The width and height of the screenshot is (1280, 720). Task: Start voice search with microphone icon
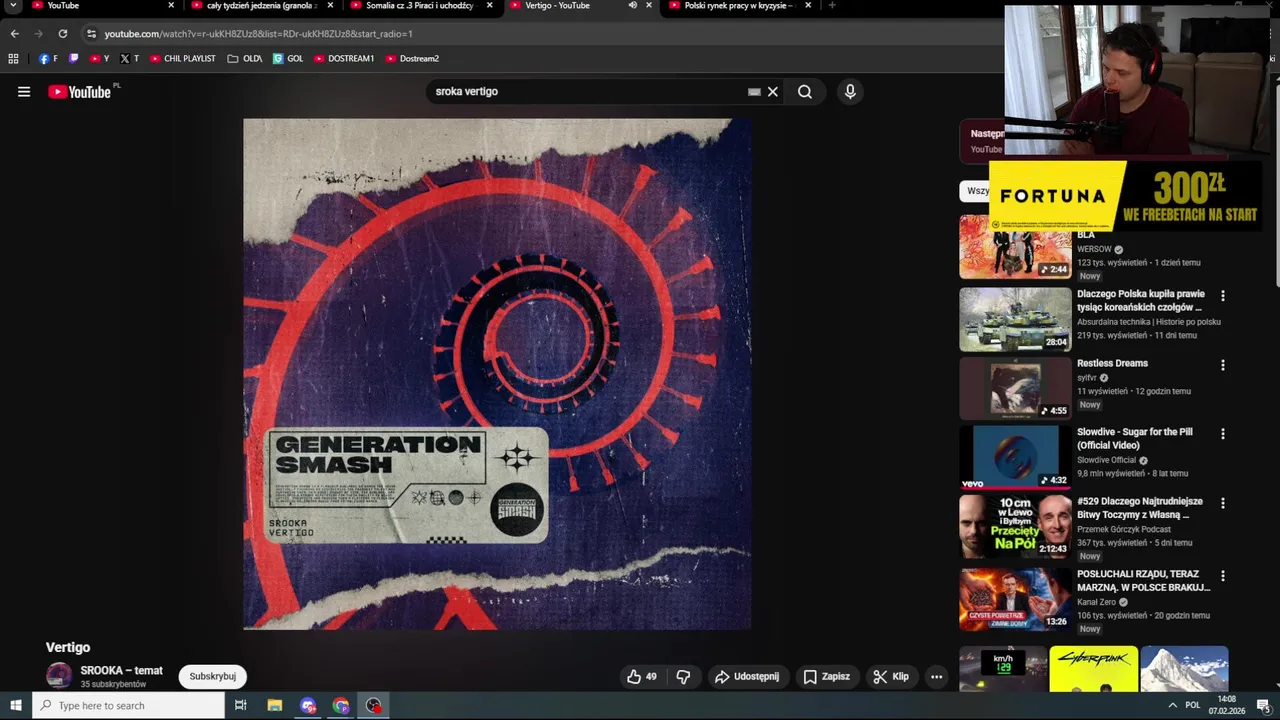850,92
